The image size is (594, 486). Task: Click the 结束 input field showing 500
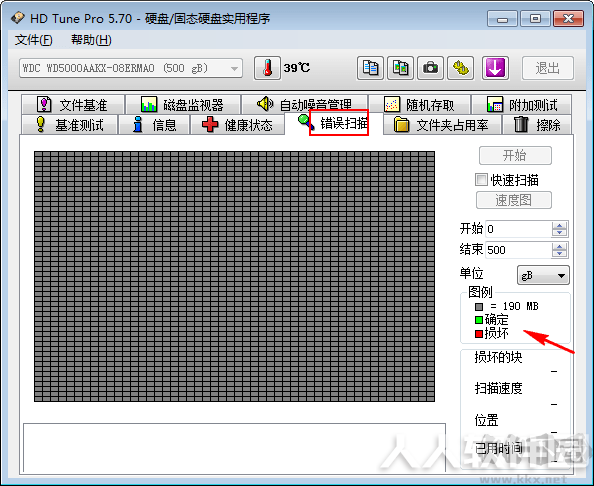(x=518, y=250)
